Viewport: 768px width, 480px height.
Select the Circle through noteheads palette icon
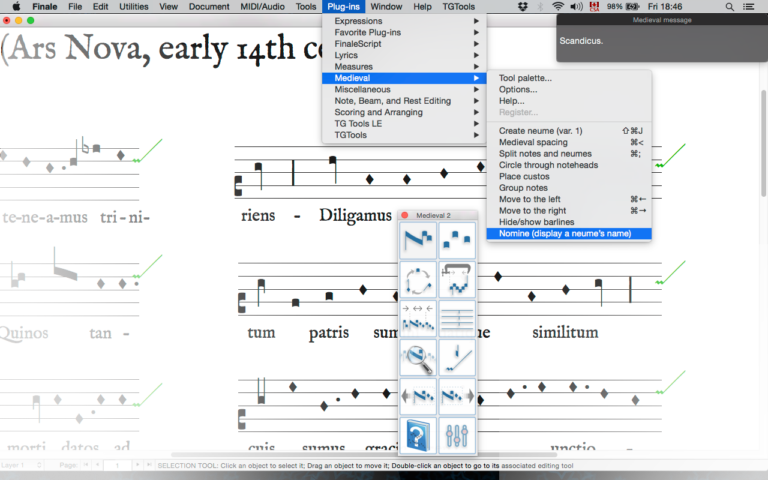click(418, 280)
